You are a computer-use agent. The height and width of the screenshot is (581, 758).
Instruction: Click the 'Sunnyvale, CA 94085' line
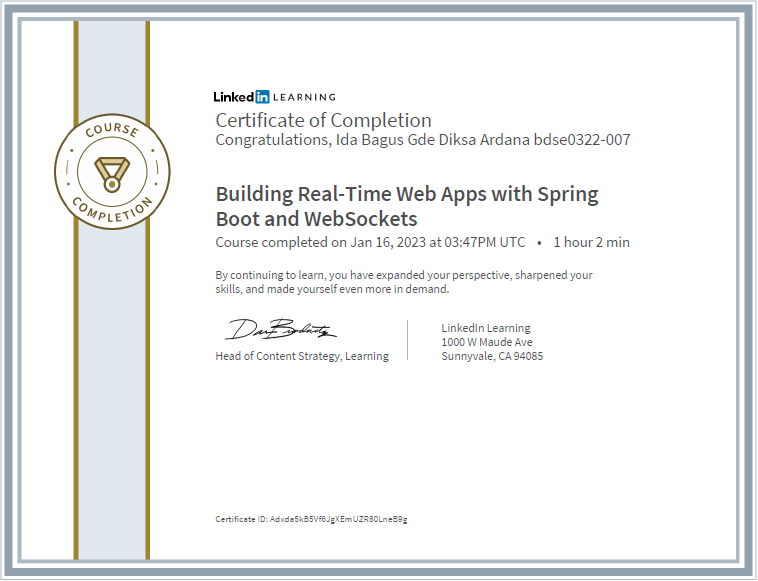click(492, 356)
